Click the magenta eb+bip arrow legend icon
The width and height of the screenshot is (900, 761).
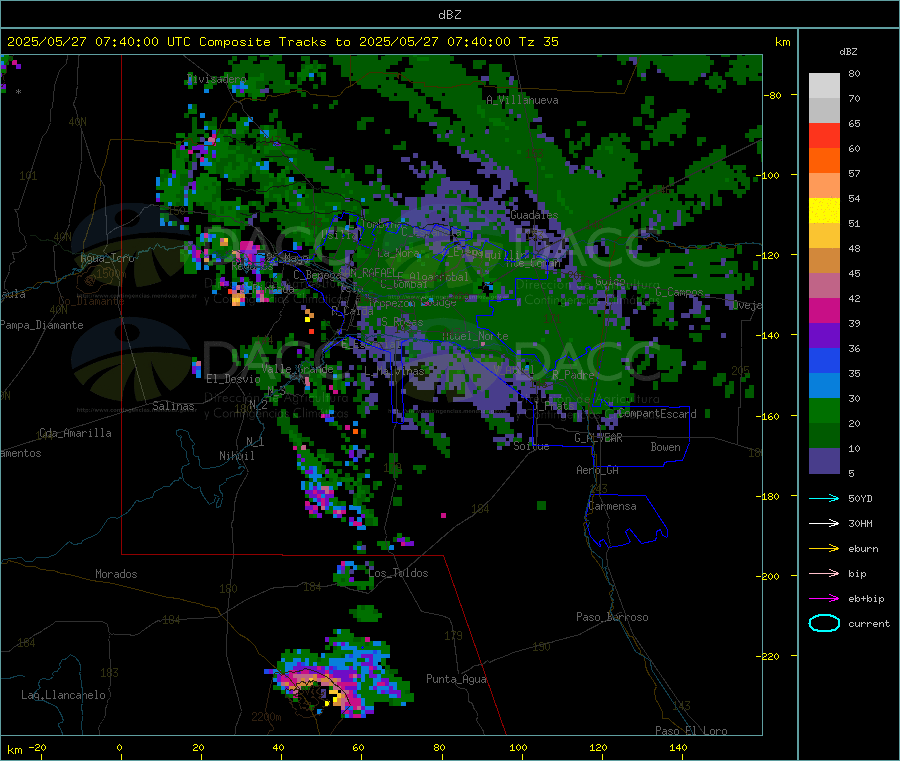point(824,599)
